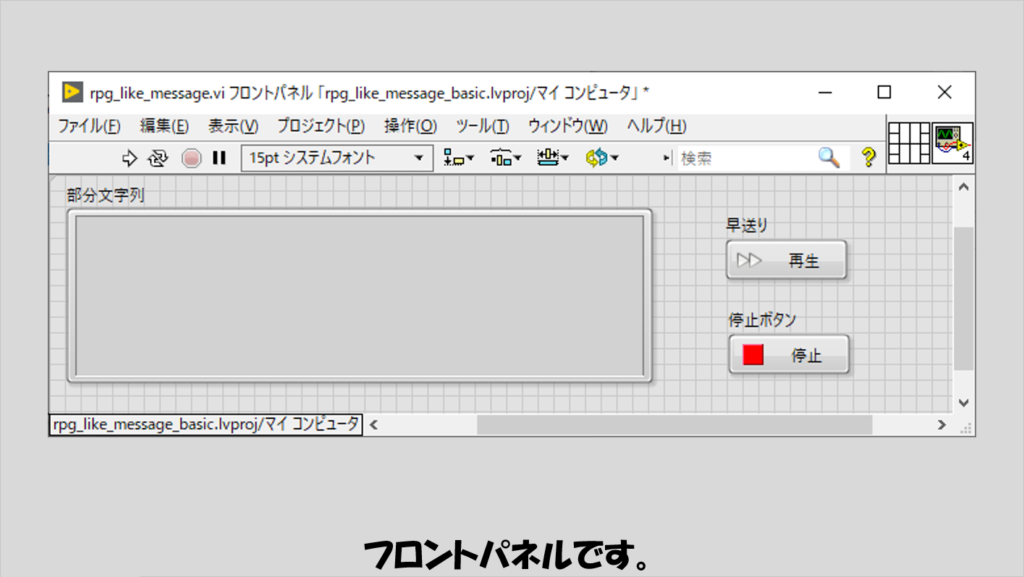
Task: Open the ファイル(F) menu
Action: 89,126
